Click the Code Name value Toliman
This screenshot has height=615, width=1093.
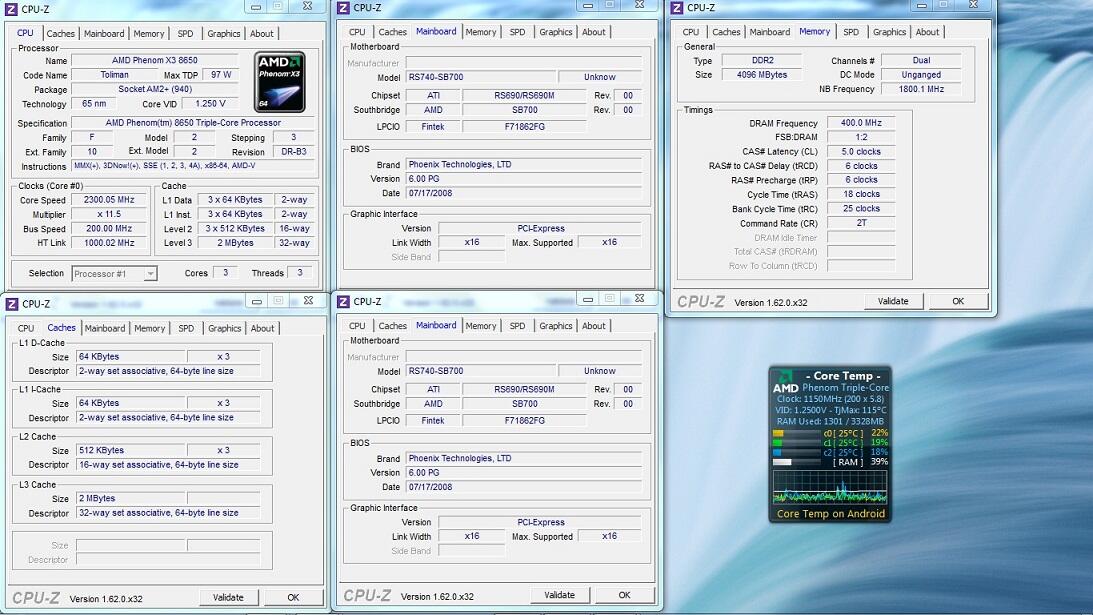click(x=114, y=75)
